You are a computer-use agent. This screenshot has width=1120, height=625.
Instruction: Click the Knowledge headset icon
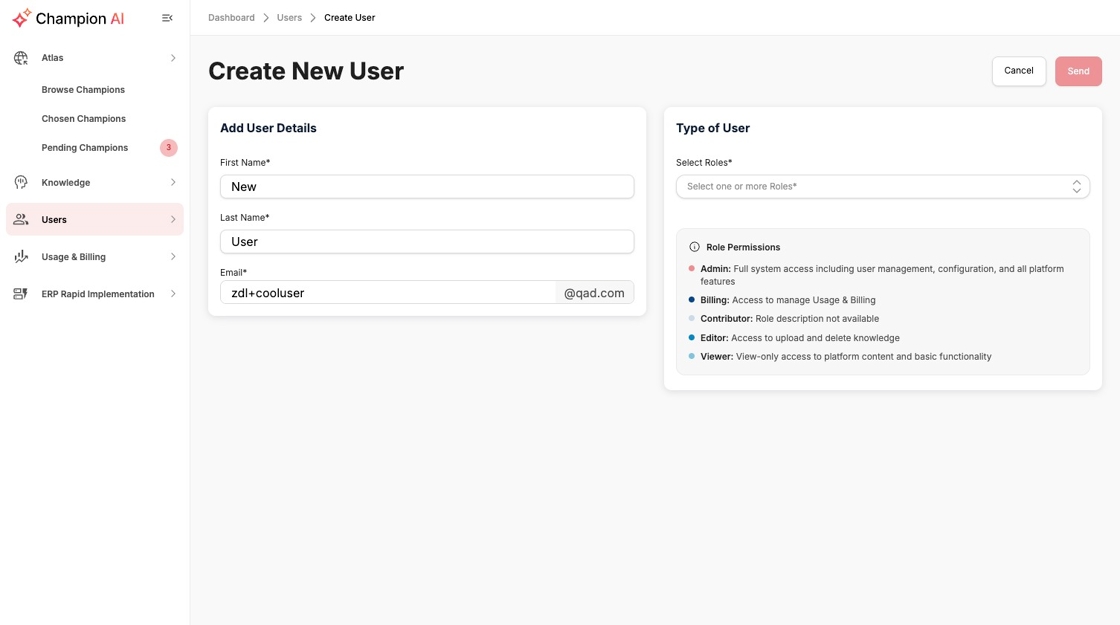coord(21,182)
